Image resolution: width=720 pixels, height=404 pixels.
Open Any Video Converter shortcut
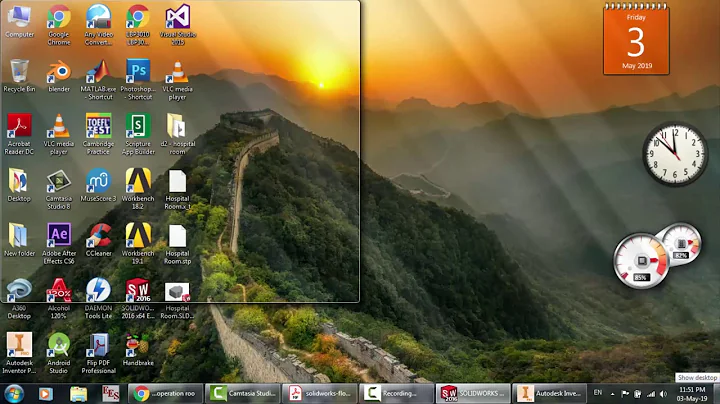tap(98, 25)
